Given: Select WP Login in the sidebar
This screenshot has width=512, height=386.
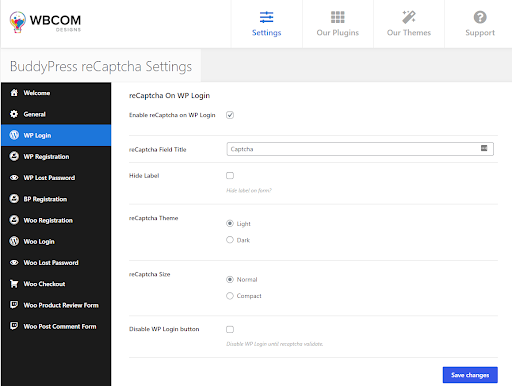Looking at the screenshot, I should pyautogui.click(x=56, y=135).
